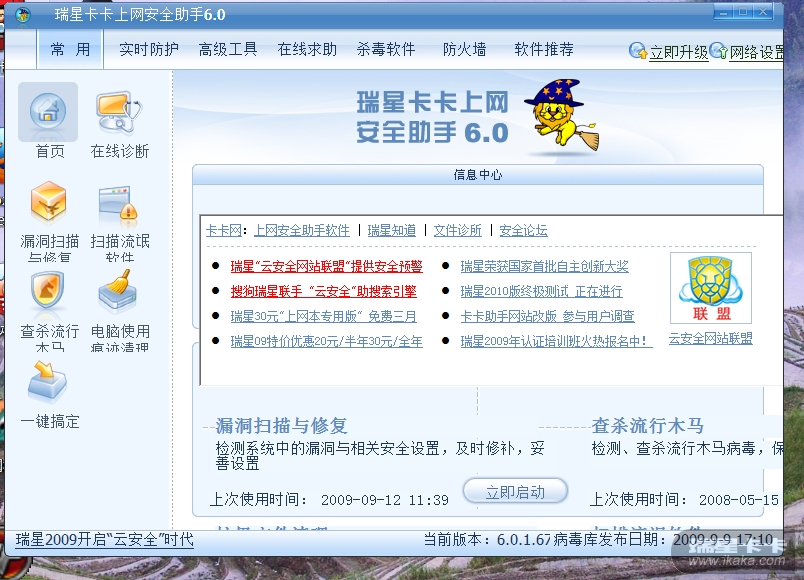Open the 软件推荐 tab
This screenshot has height=580, width=804.
pos(544,49)
